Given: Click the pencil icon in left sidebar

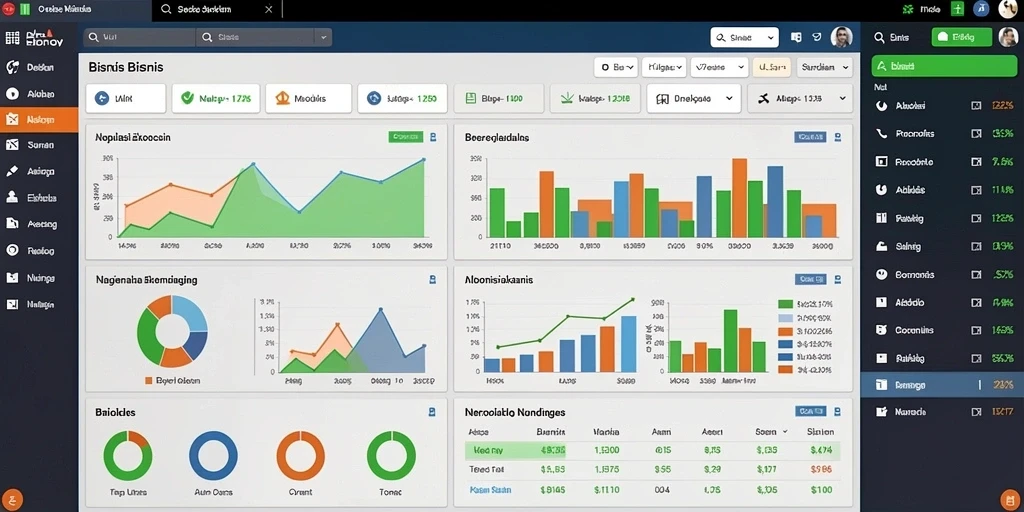Looking at the screenshot, I should click(12, 171).
